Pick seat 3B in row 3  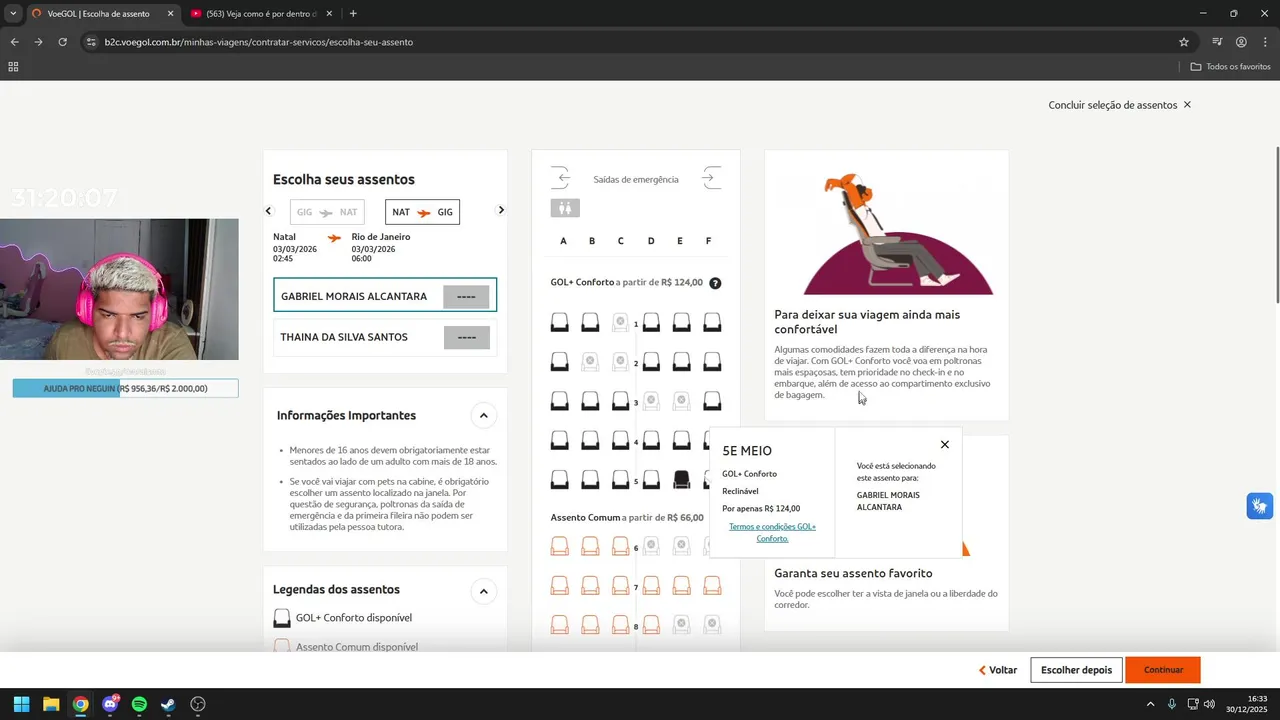pyautogui.click(x=590, y=401)
